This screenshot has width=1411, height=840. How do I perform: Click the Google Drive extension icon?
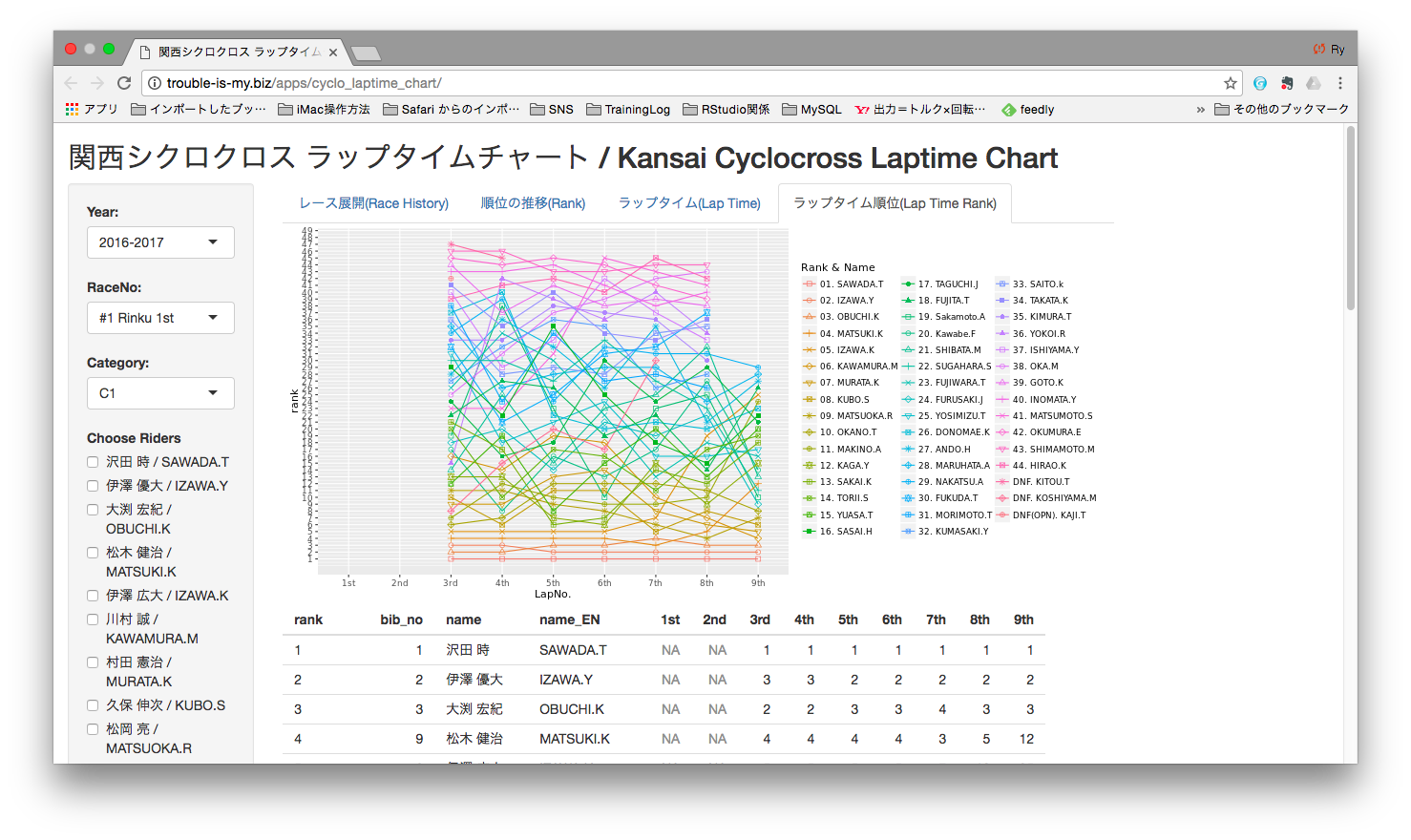point(1315,83)
